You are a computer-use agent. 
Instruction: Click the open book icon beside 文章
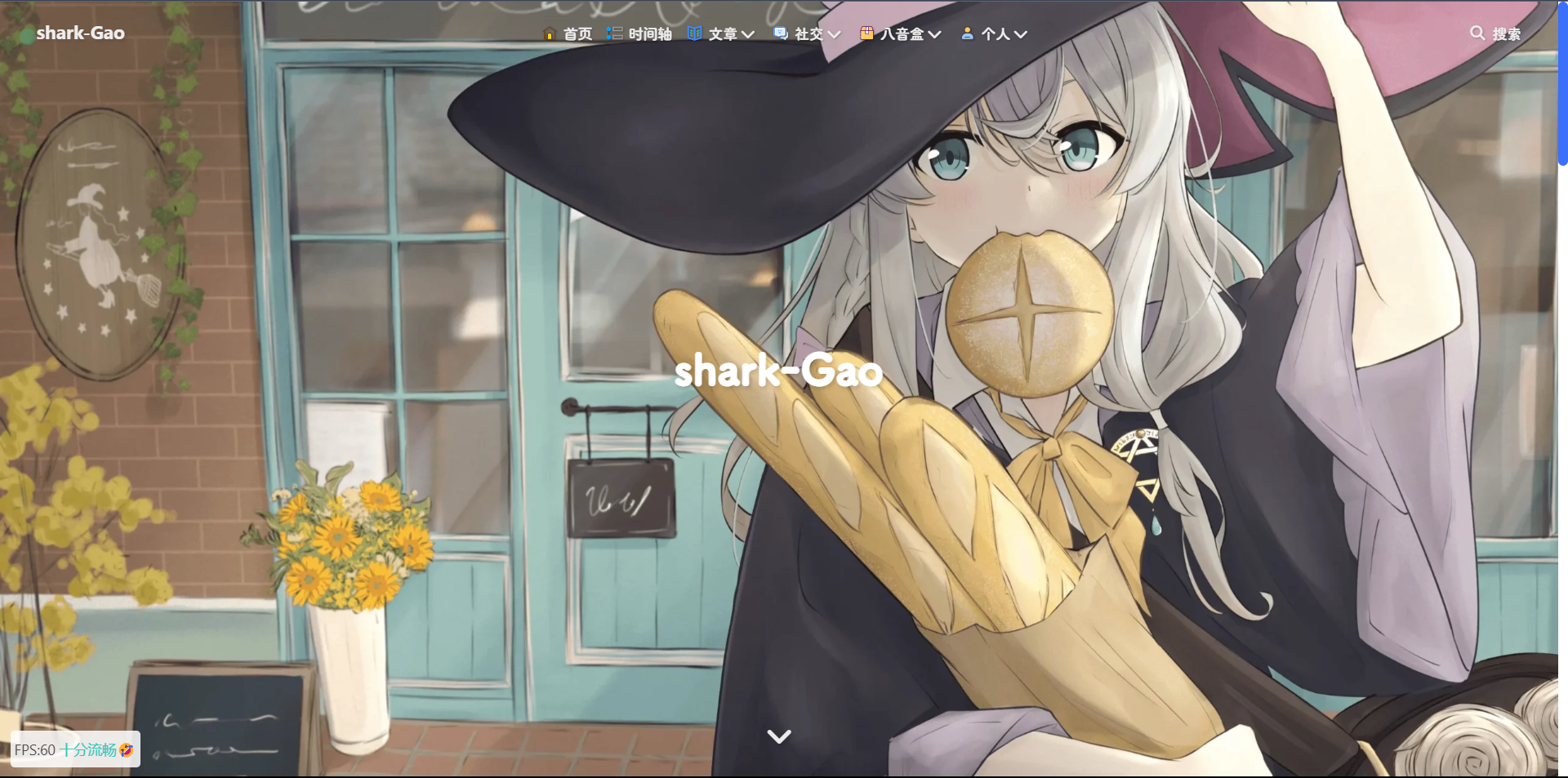[694, 33]
